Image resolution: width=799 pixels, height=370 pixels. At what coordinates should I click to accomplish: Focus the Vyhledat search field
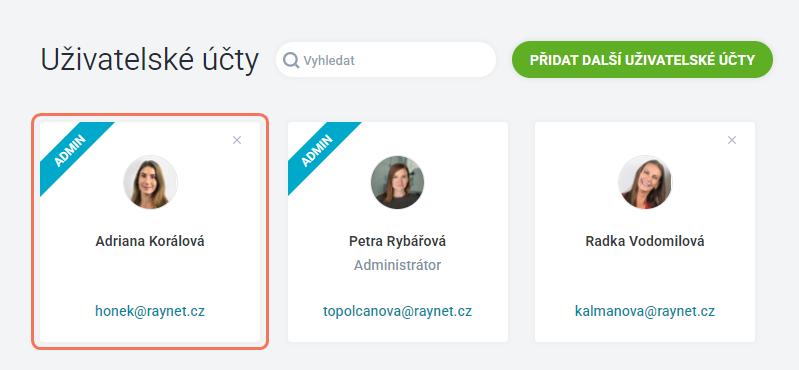386,60
